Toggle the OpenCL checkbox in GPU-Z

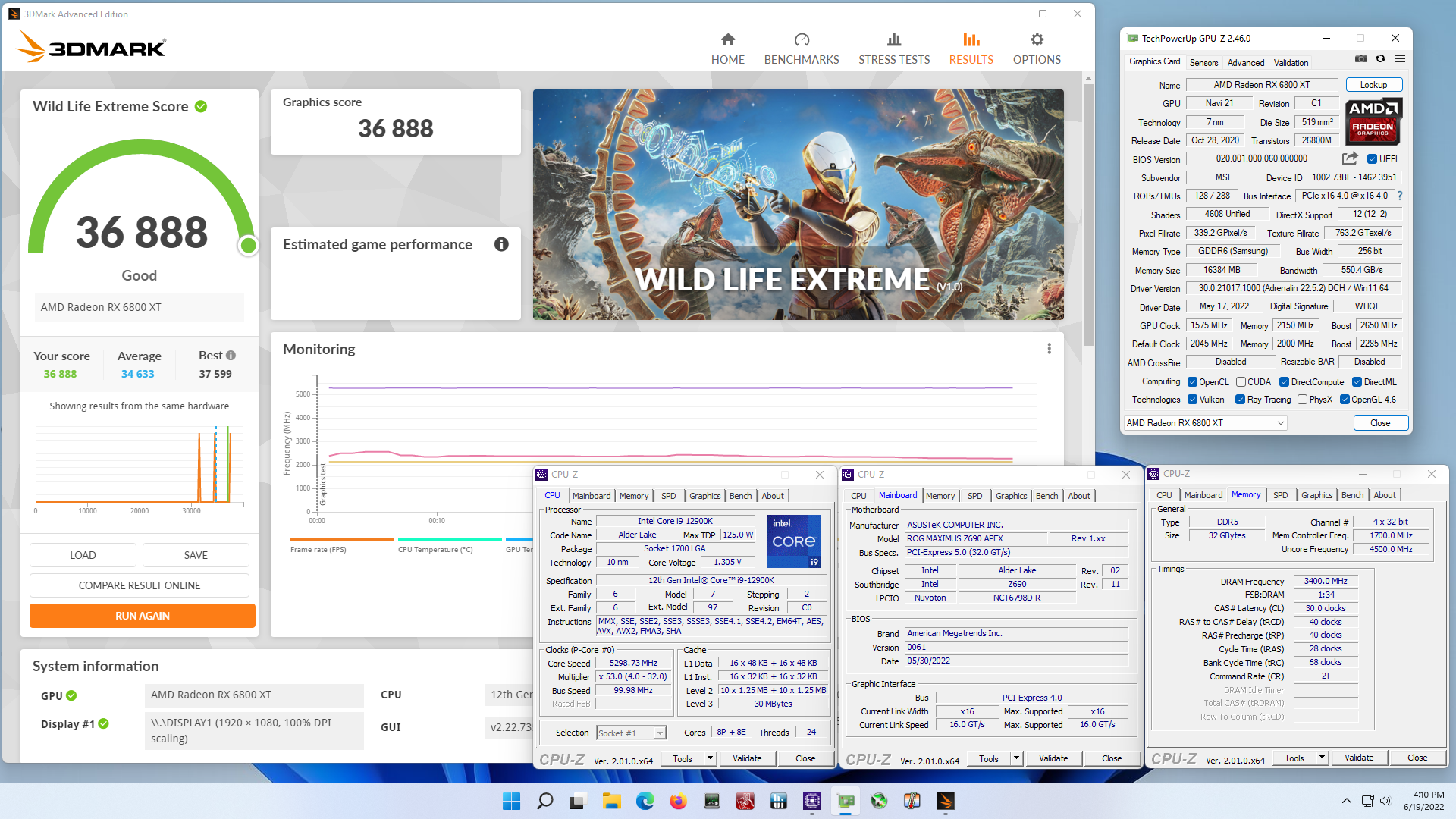[x=1192, y=382]
